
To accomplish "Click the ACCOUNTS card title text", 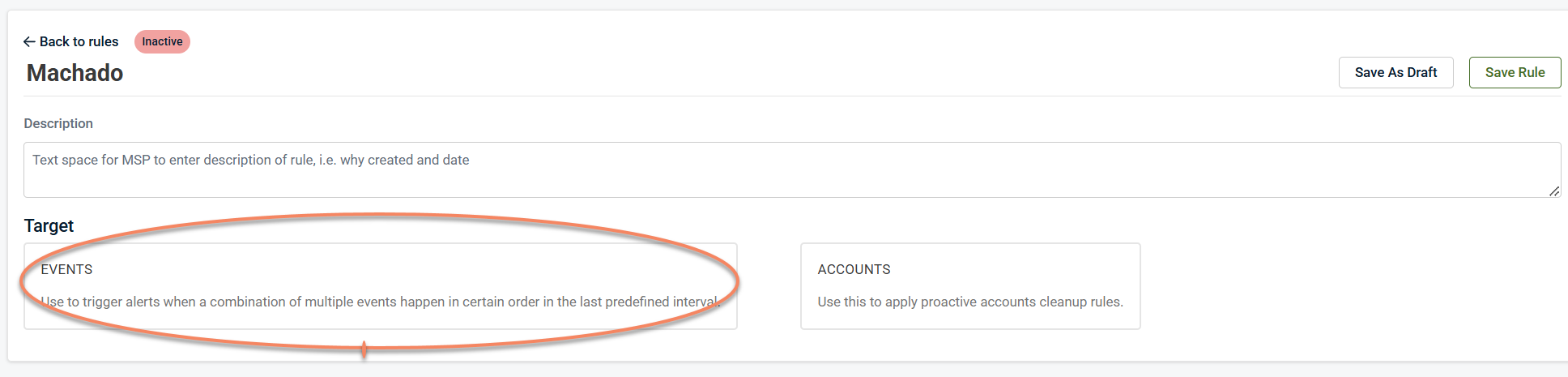I will coord(854,269).
